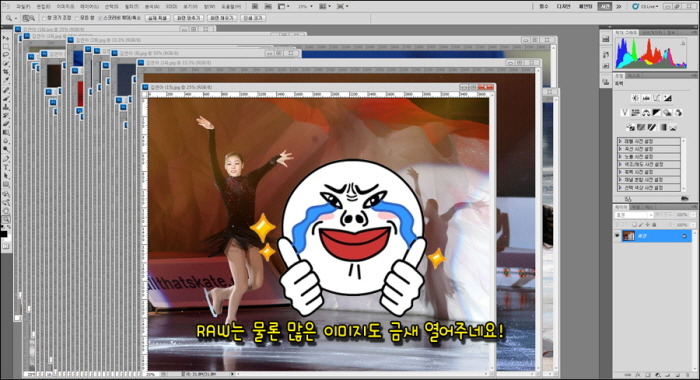
Task: Select the Brush tool
Action: (x=6, y=98)
